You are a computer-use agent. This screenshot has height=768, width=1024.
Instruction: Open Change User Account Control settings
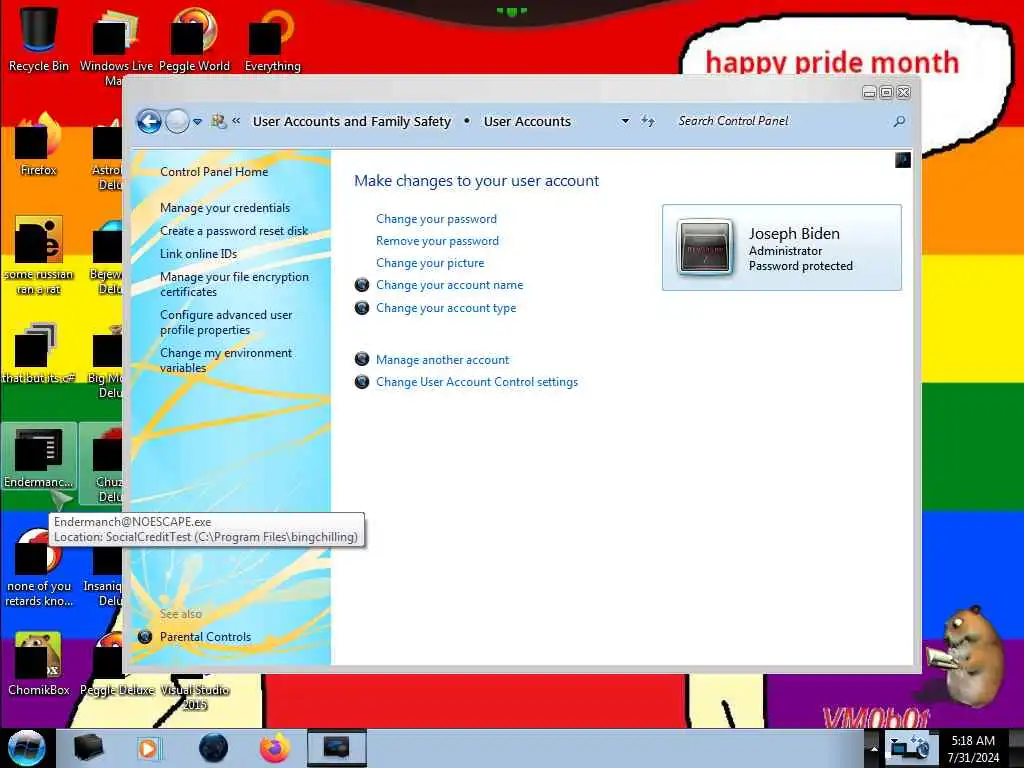click(x=477, y=381)
